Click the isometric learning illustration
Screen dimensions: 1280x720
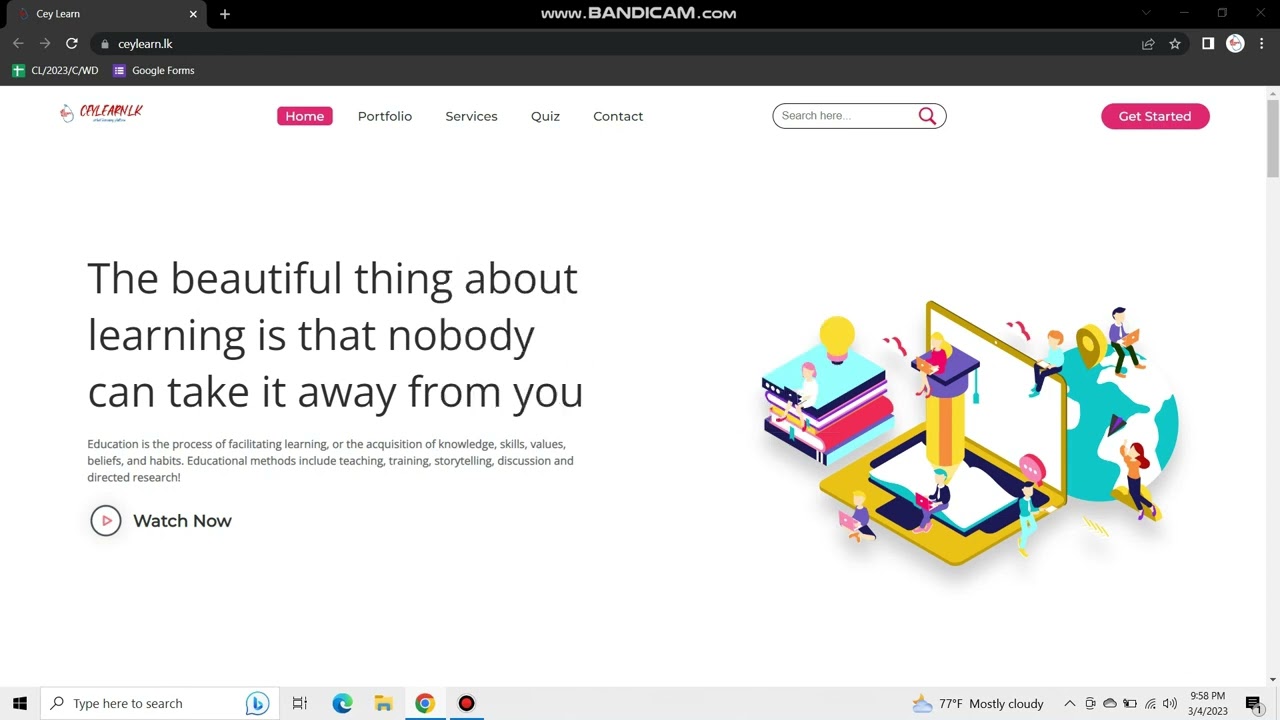click(x=969, y=434)
